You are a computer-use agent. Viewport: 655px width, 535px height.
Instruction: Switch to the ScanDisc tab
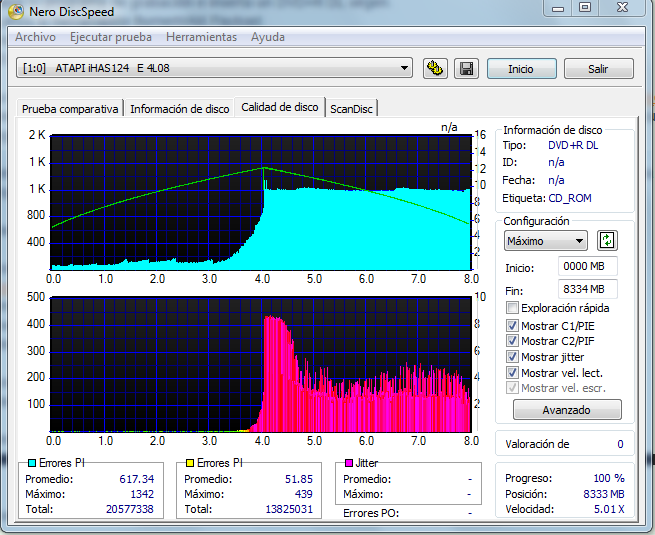351,109
